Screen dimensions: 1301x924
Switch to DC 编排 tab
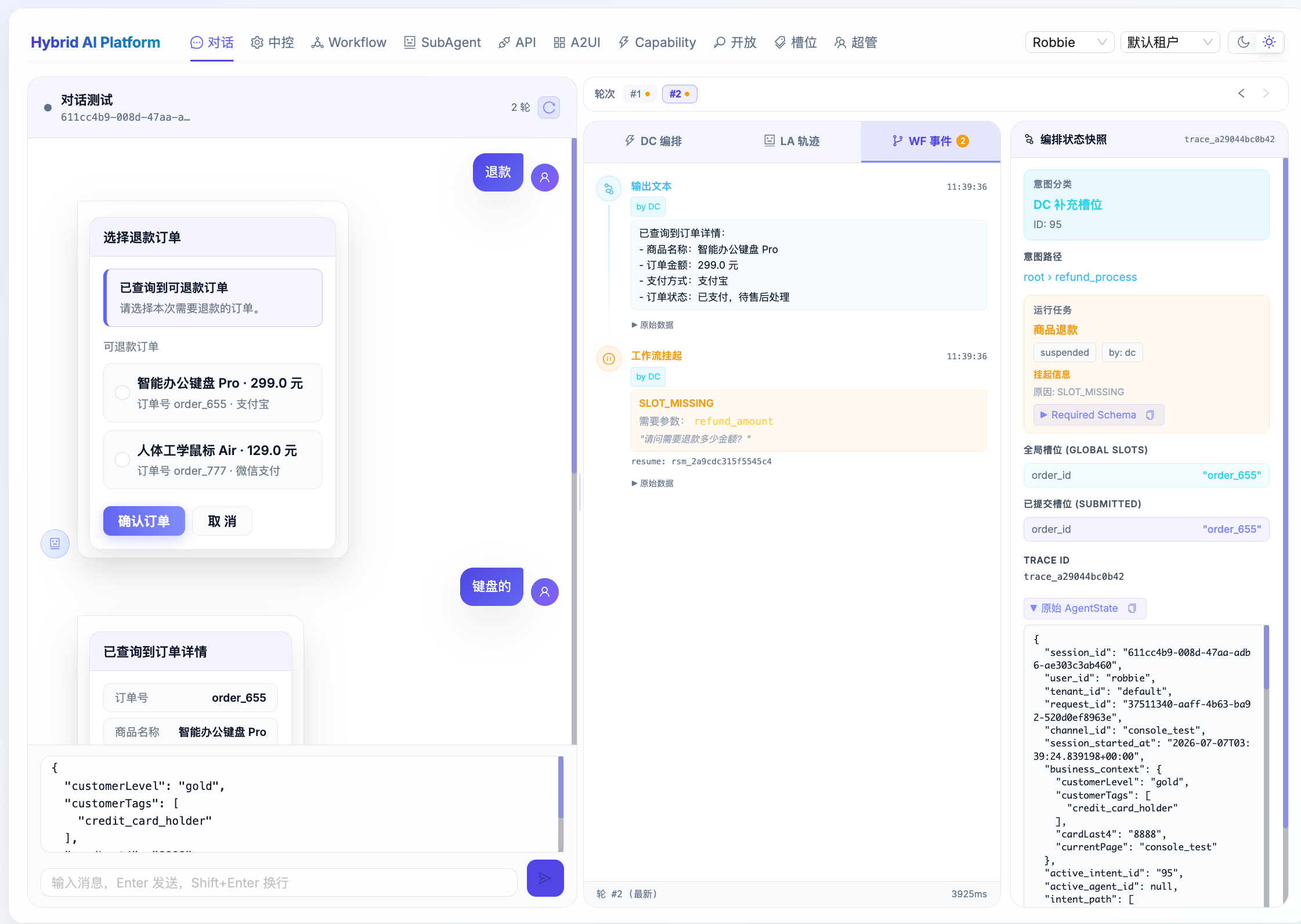click(653, 141)
